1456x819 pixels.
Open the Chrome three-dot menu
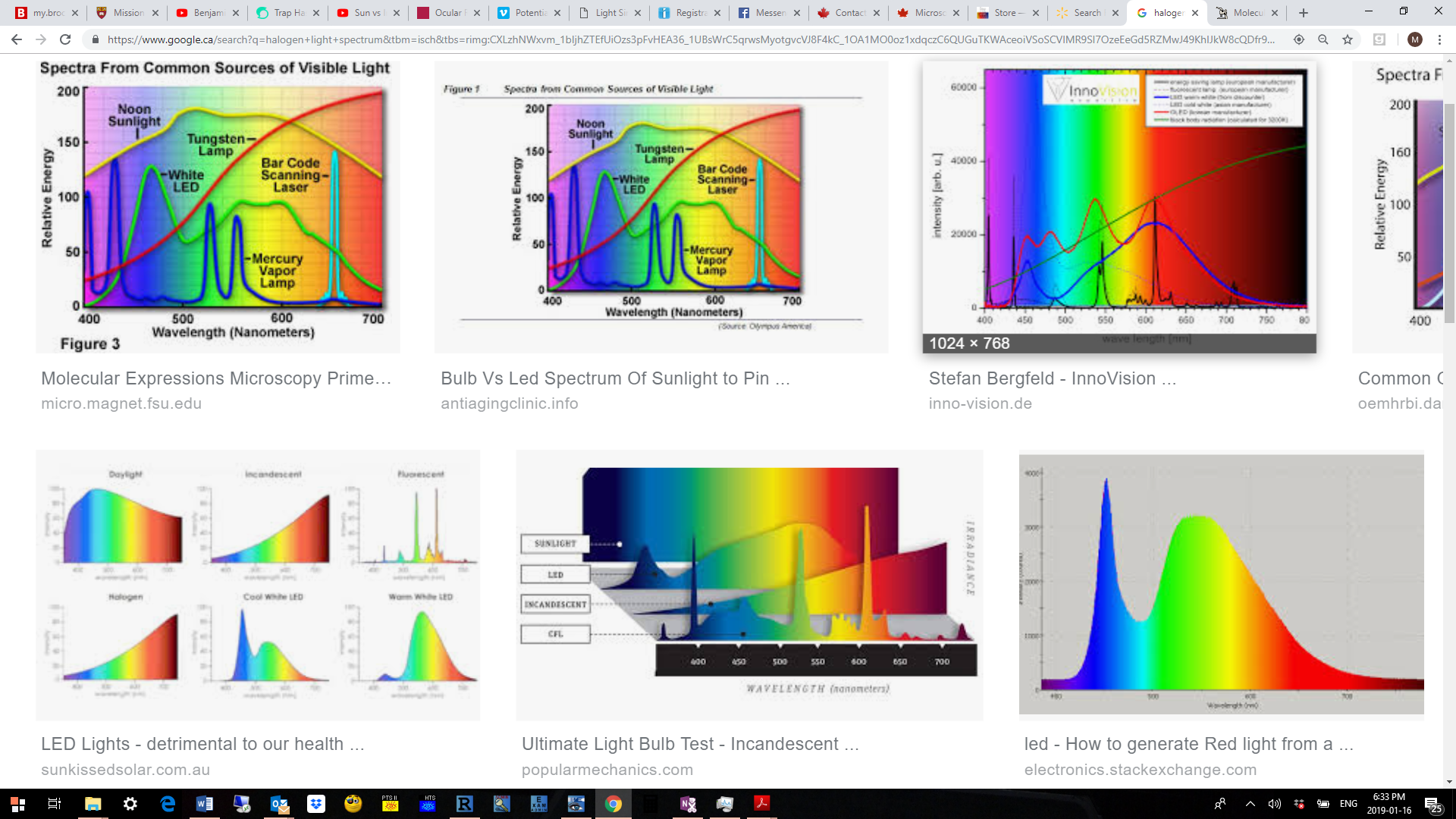(1439, 39)
